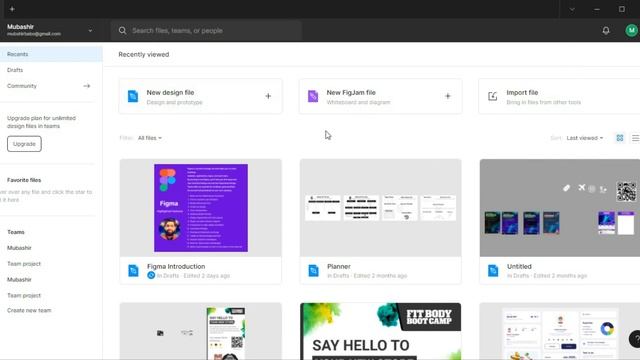Click the Teams heading
The image size is (640, 360).
click(x=16, y=232)
